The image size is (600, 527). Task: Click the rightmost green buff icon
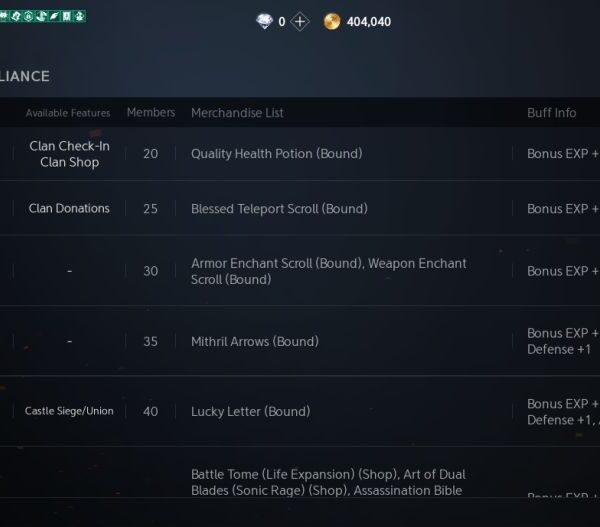[79, 16]
